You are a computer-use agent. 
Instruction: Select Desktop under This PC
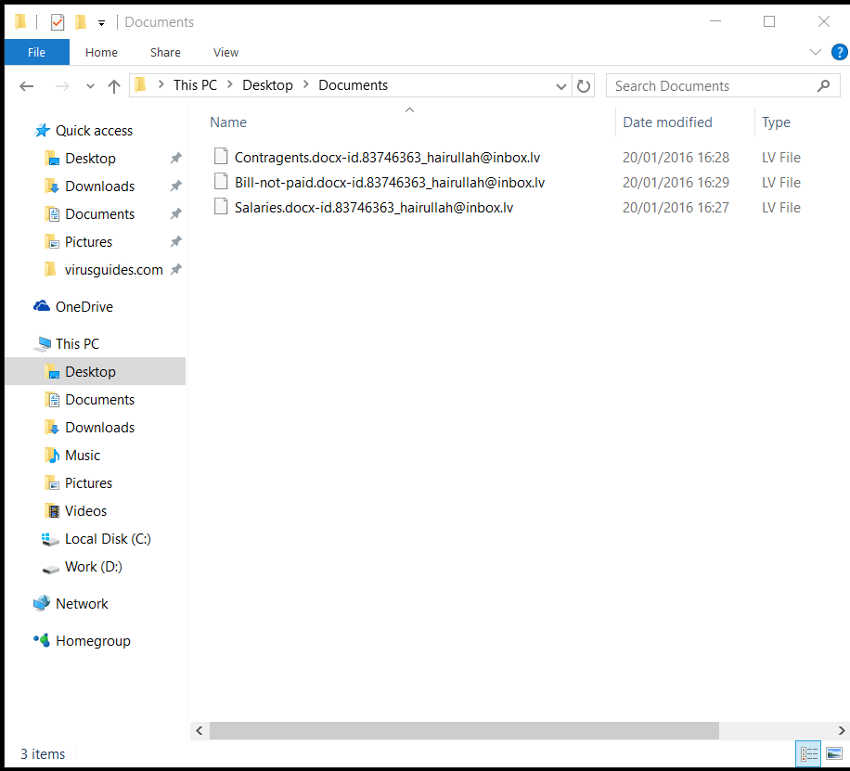click(x=90, y=371)
